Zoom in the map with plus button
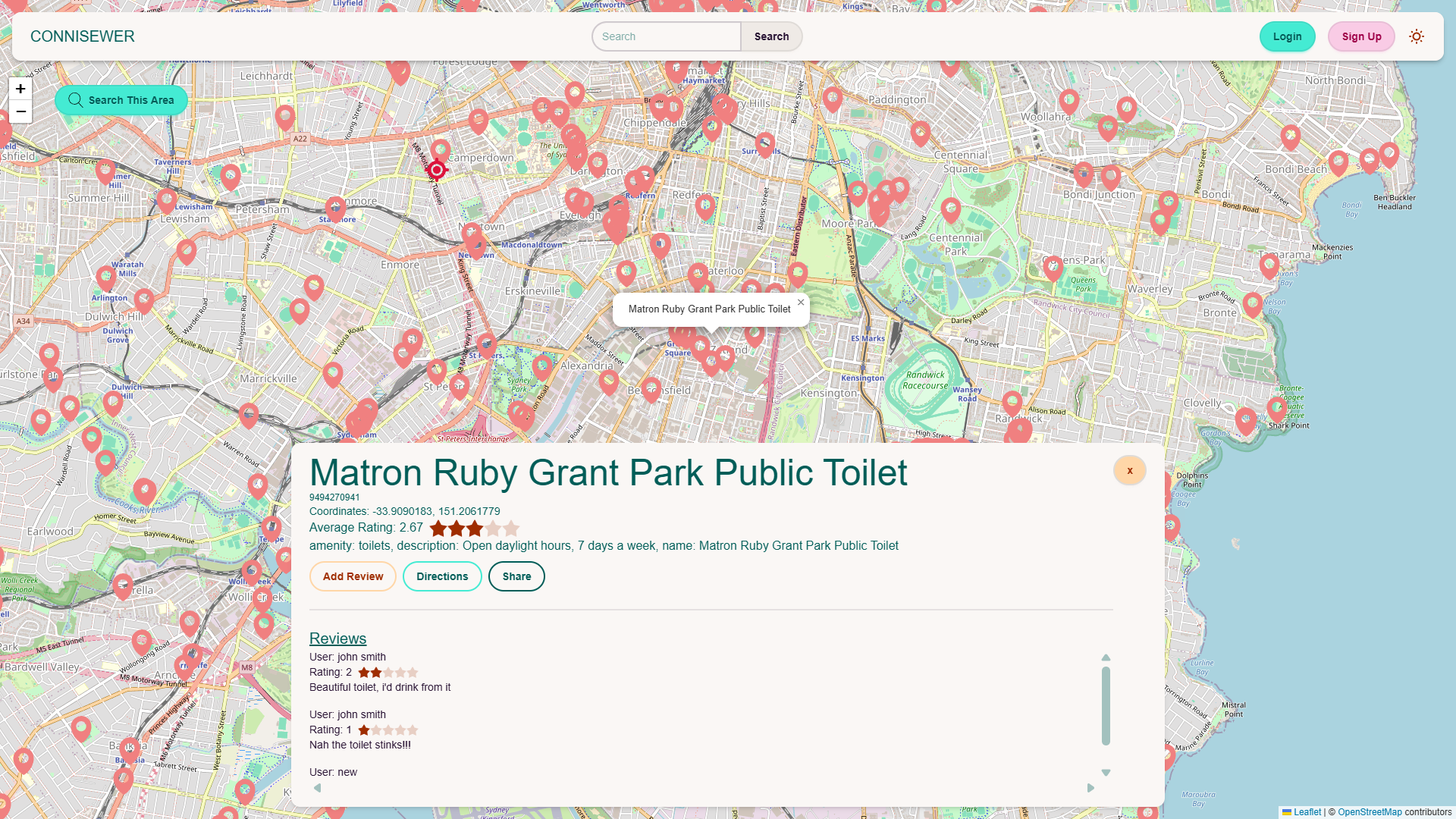Viewport: 1456px width, 819px height. (20, 89)
